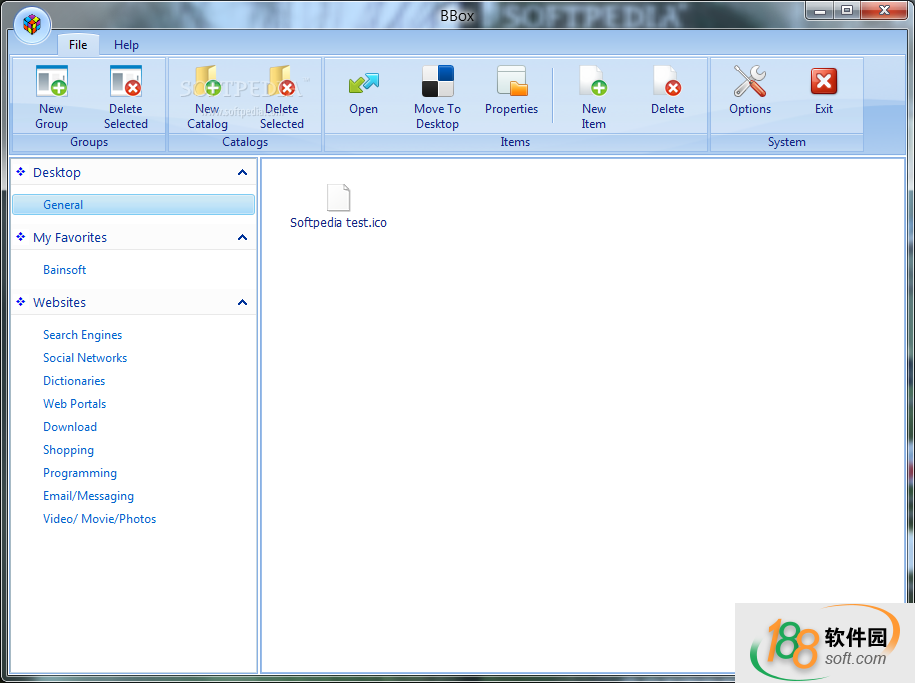Image resolution: width=915 pixels, height=683 pixels.
Task: Open the Social Networks catalog
Action: [85, 358]
